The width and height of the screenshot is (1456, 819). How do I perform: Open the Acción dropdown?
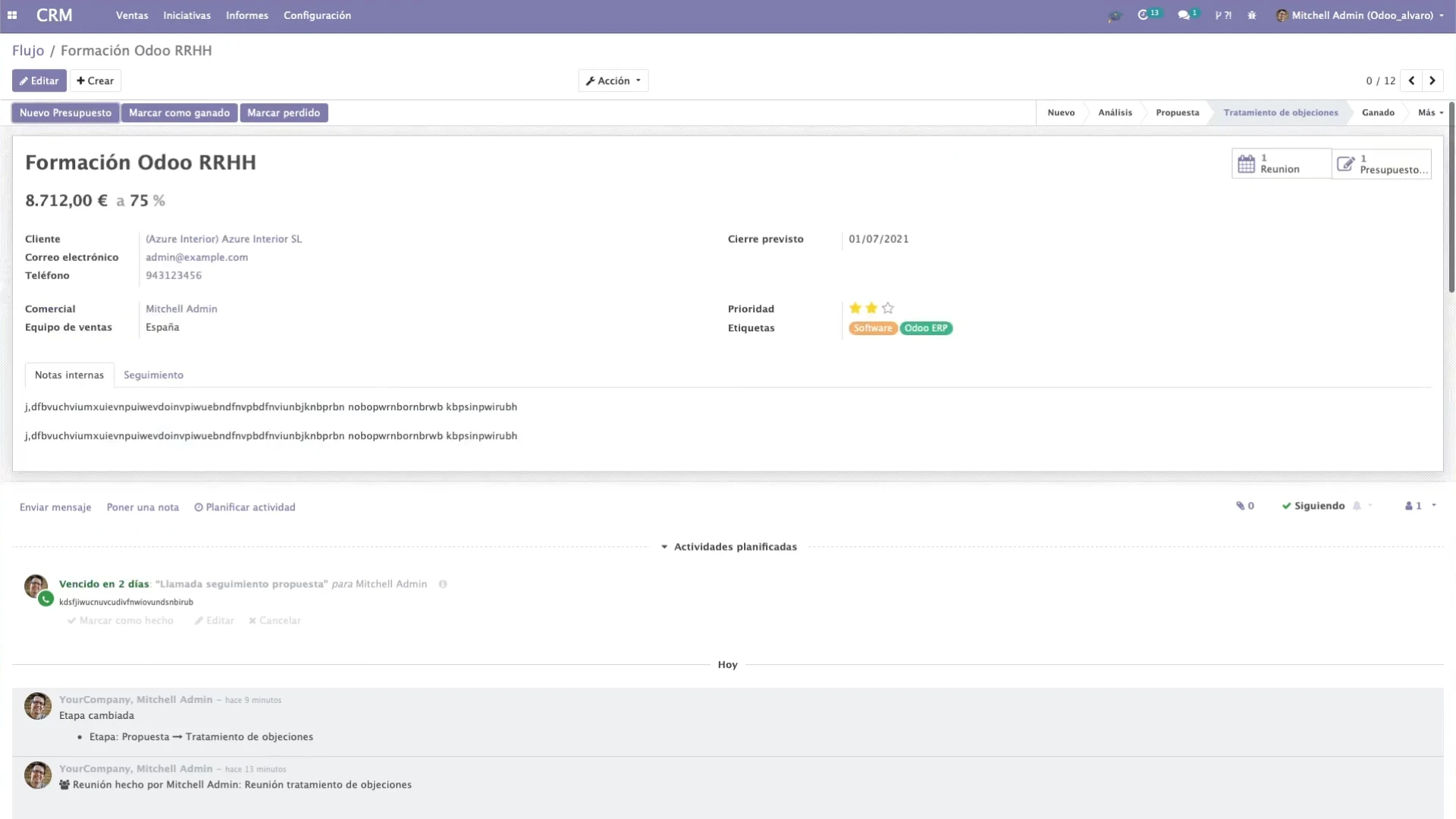click(613, 80)
